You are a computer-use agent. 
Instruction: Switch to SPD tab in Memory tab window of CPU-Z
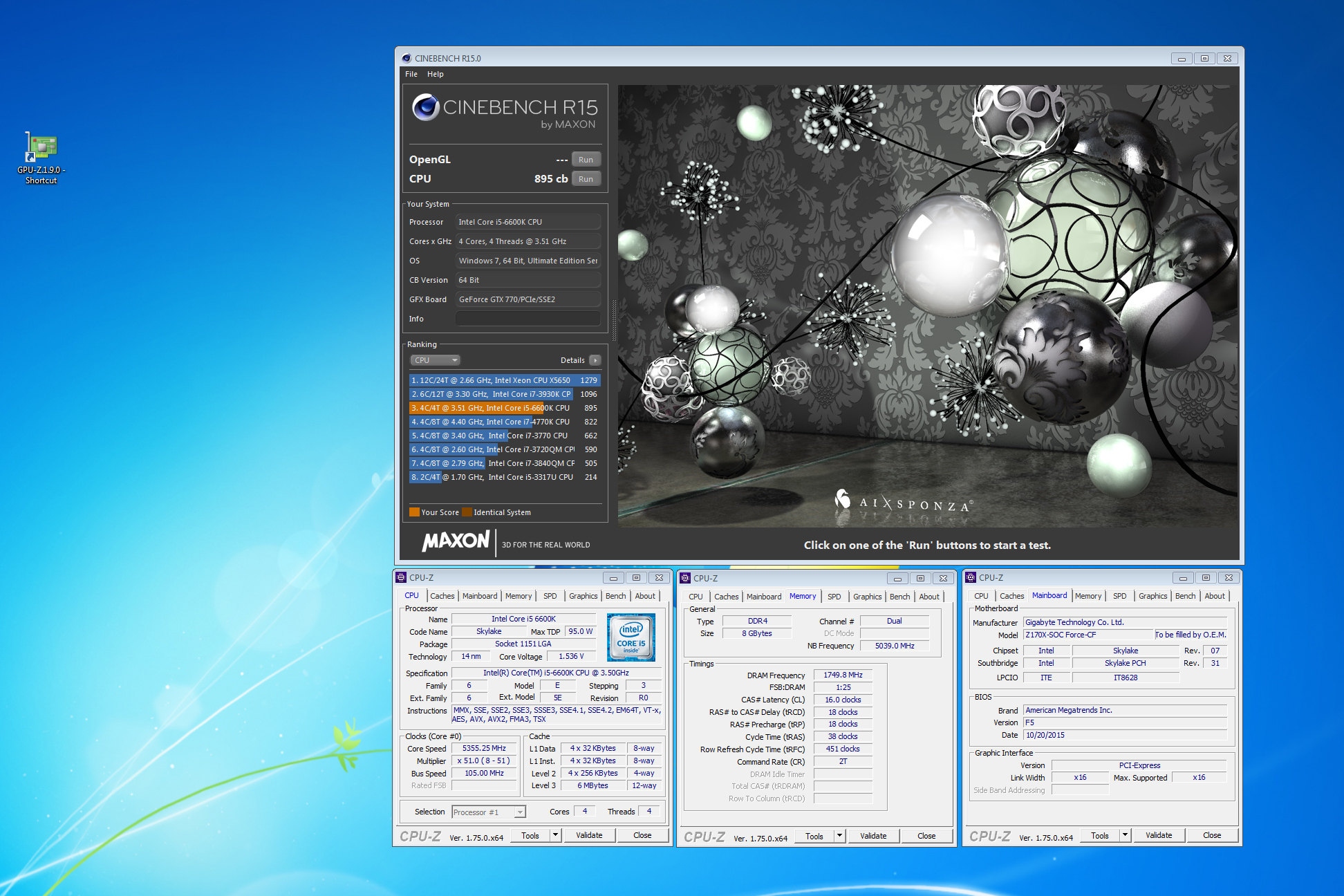[834, 597]
